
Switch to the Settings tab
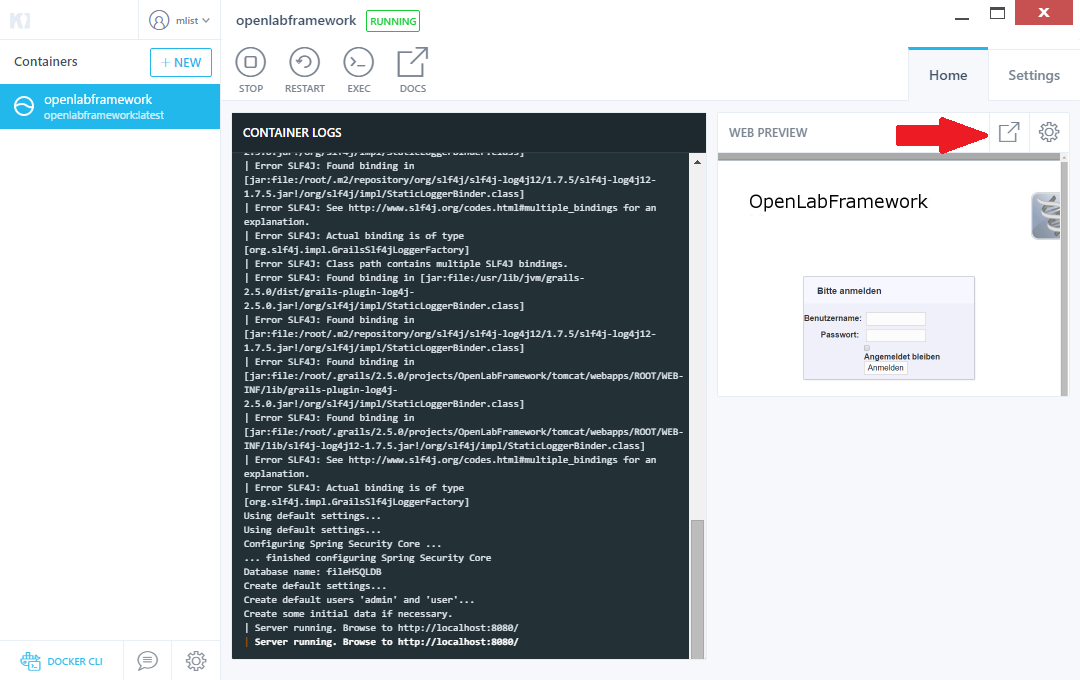point(1033,75)
